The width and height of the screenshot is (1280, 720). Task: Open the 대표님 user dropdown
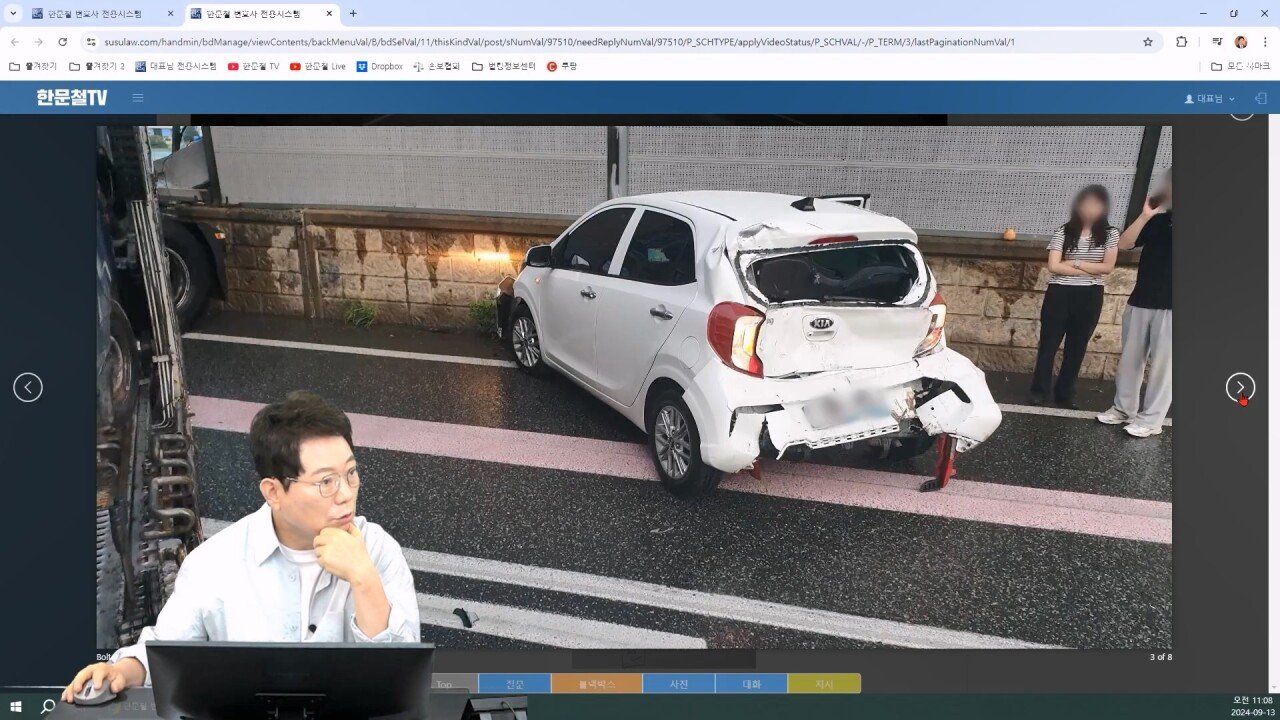1210,99
